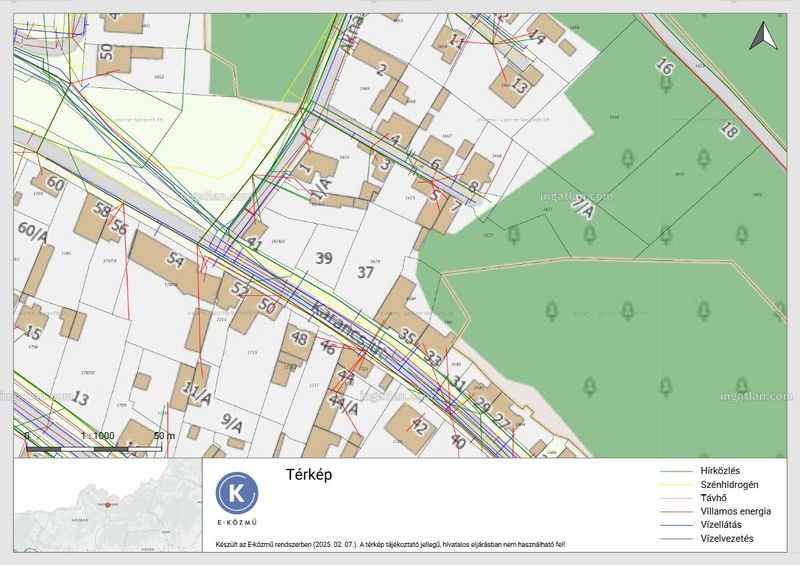
Task: Click house number 6 label
Action: [x=435, y=163]
